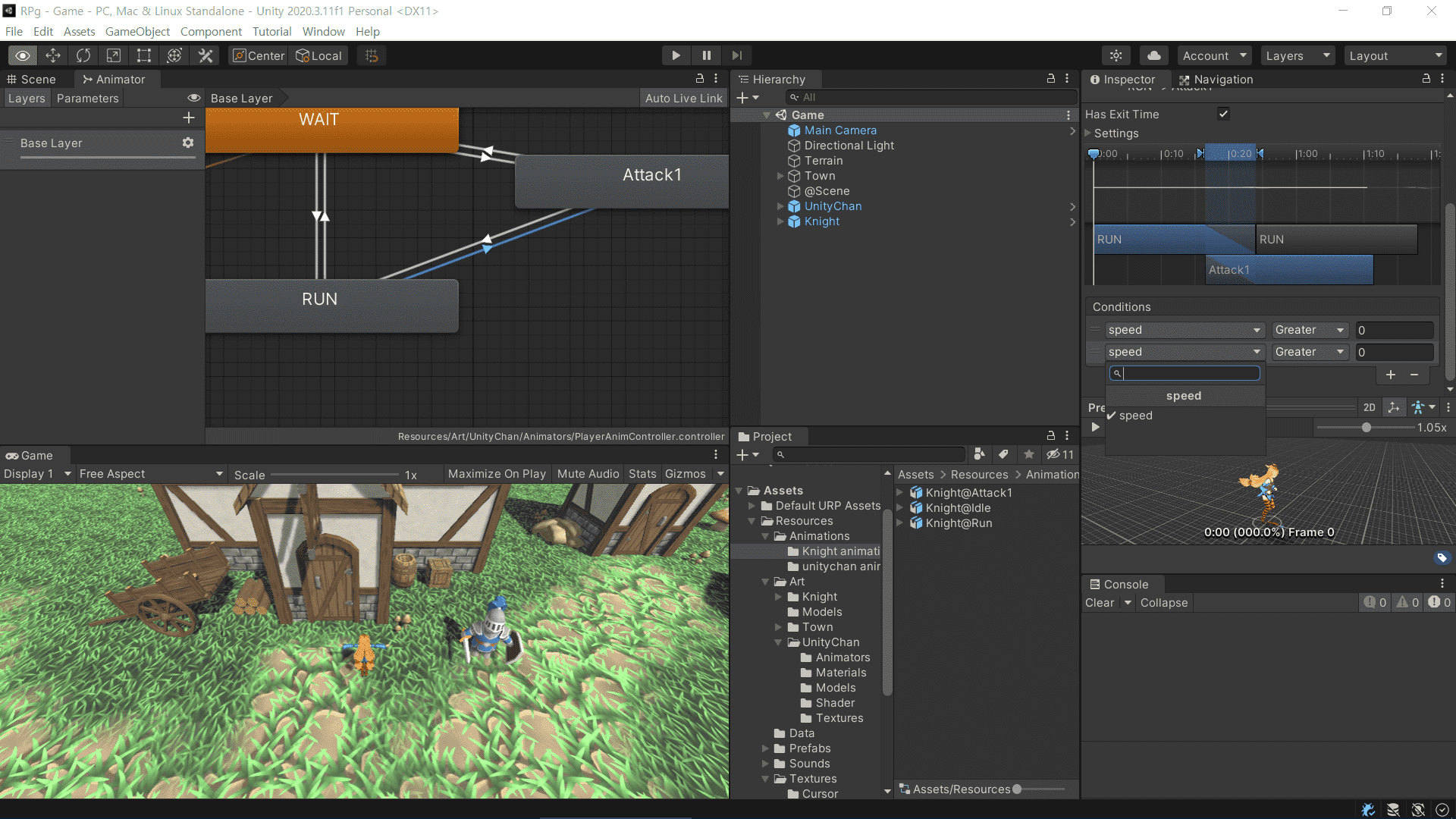Select the Rect transform tool
Viewport: 1456px width, 819px height.
[144, 55]
